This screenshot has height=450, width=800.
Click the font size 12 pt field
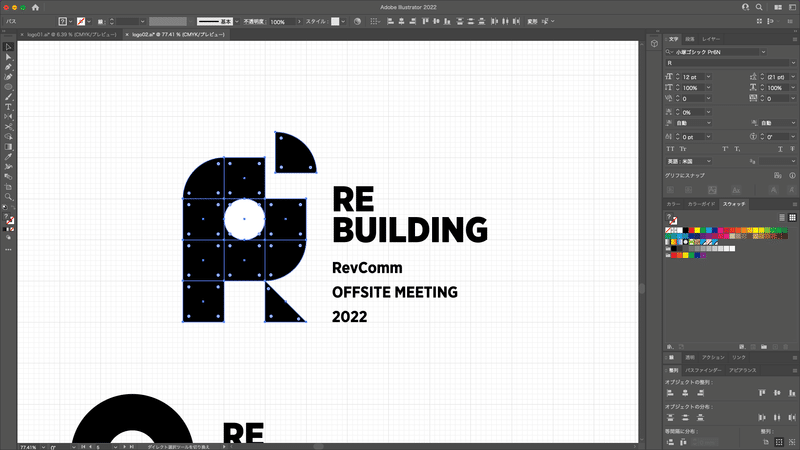tap(693, 77)
